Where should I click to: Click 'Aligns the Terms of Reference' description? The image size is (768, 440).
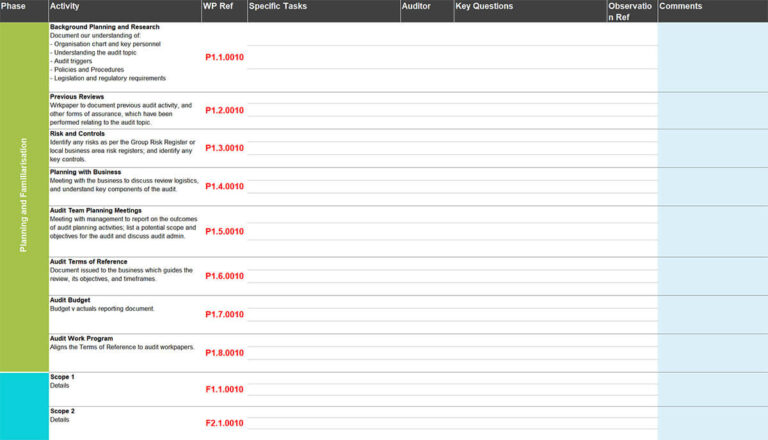coord(122,347)
